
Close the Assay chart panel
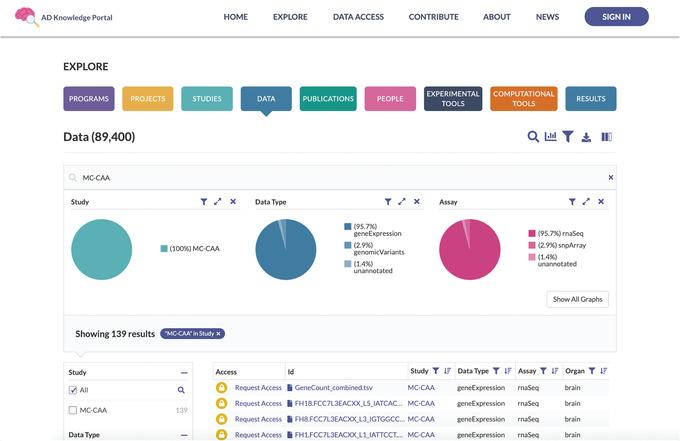601,202
